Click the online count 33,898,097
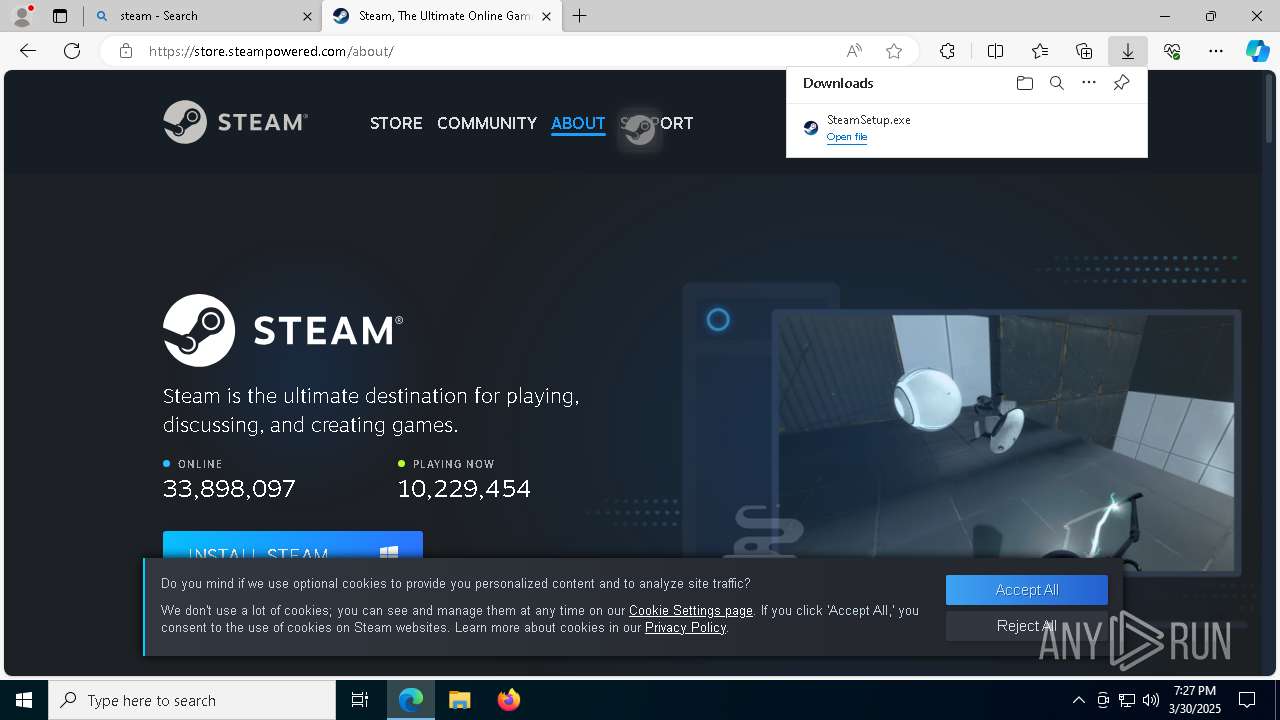Viewport: 1280px width, 720px height. point(229,488)
